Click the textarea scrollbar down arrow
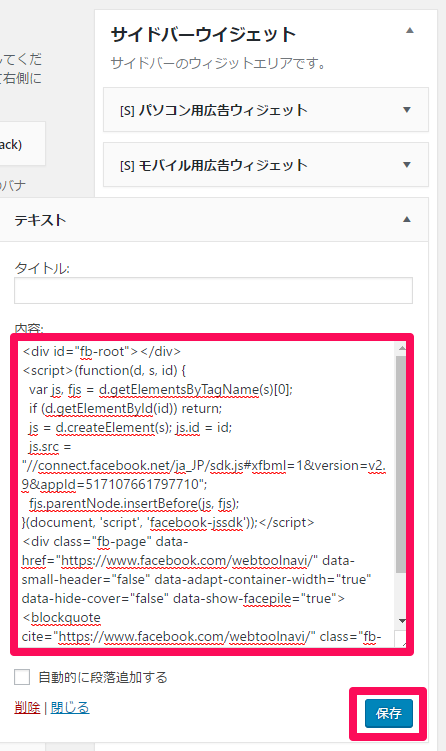The image size is (446, 751). [x=401, y=621]
